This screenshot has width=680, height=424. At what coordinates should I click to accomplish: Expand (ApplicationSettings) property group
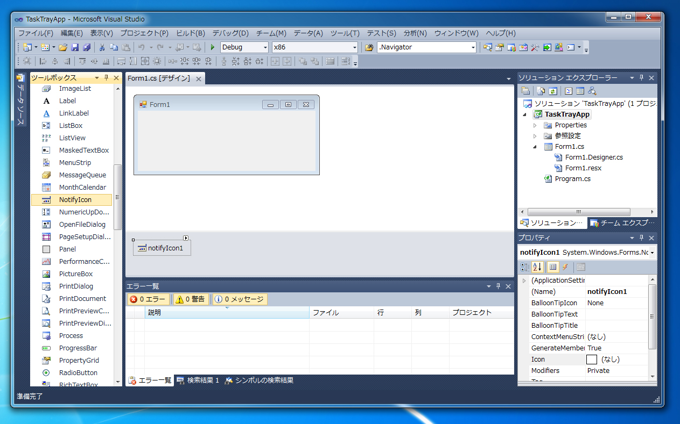click(524, 280)
